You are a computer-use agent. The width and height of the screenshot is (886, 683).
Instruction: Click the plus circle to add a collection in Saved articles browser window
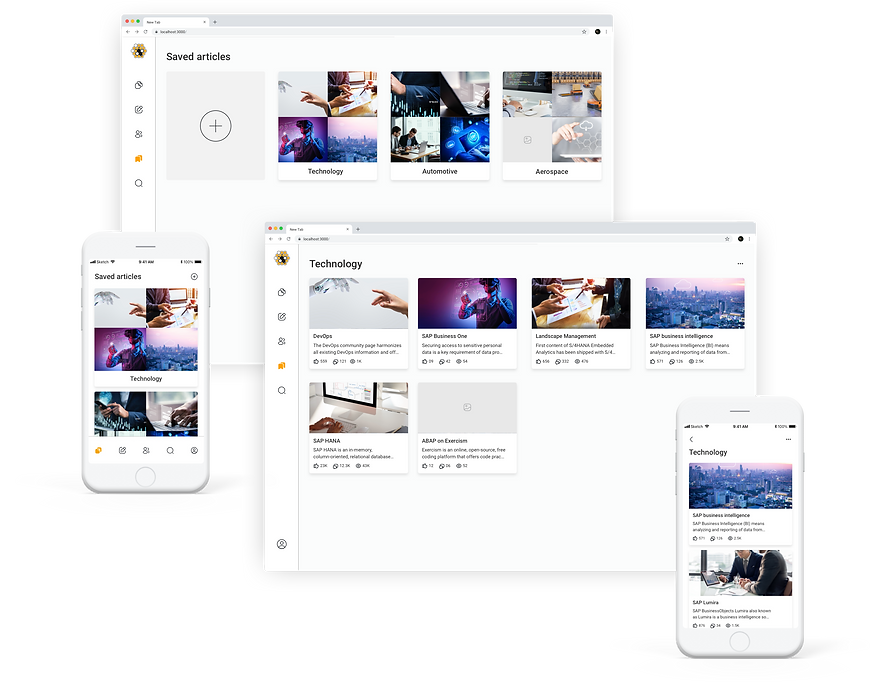click(215, 126)
